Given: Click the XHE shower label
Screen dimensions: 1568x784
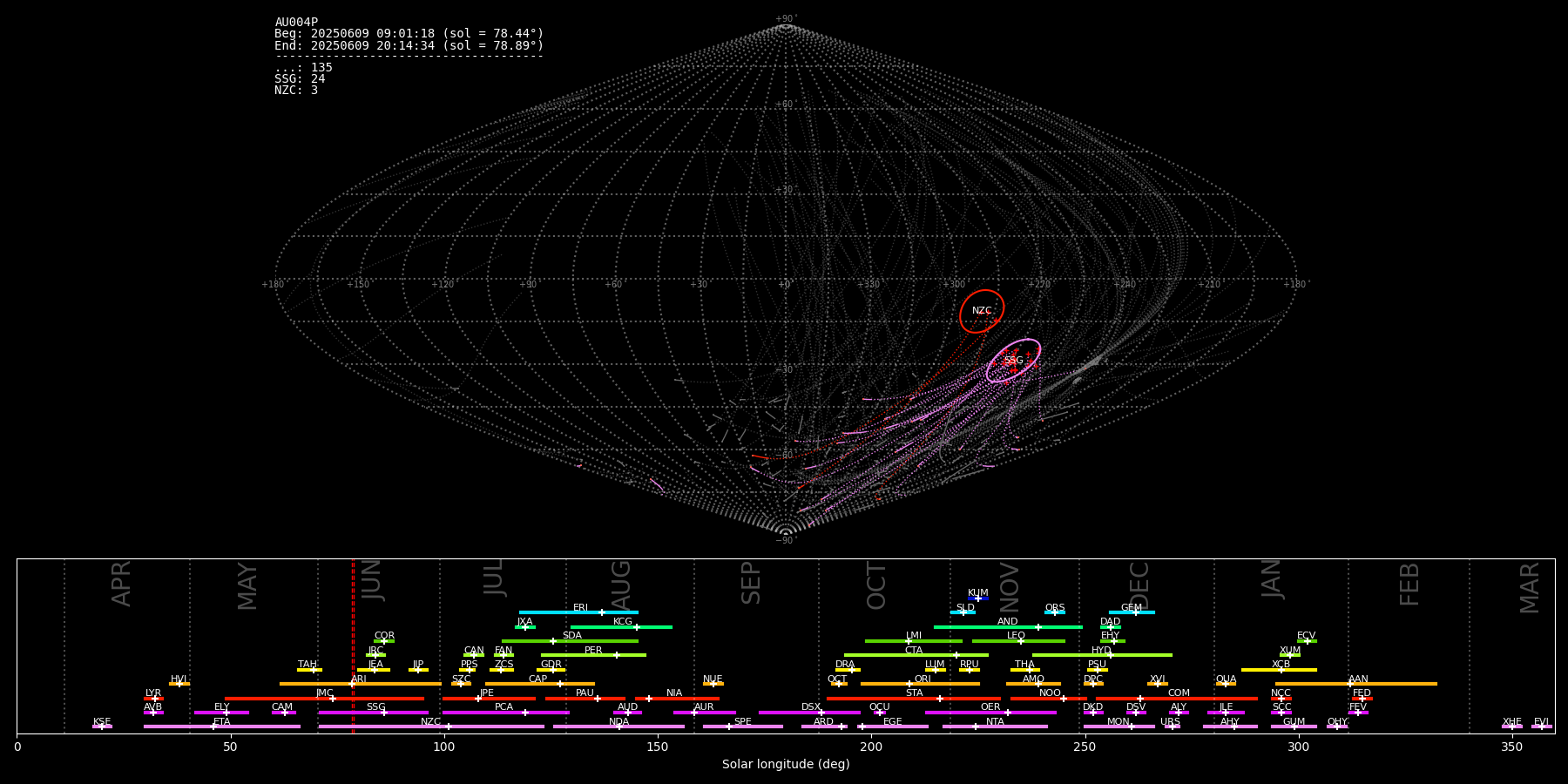Looking at the screenshot, I should (1511, 722).
